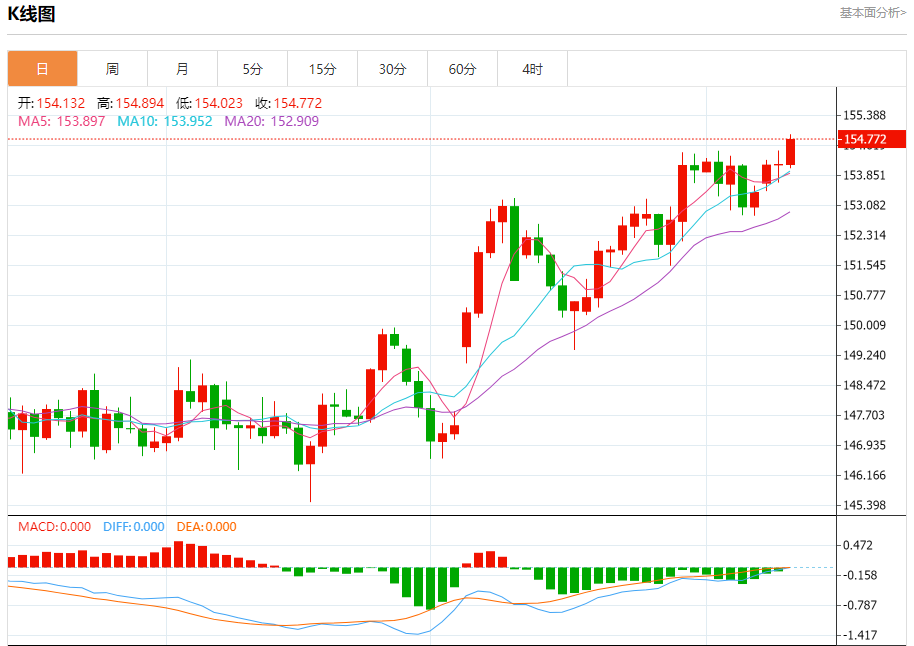The height and width of the screenshot is (646, 914).
Task: Click the DEA:0.000 indicator label
Action: [206, 527]
